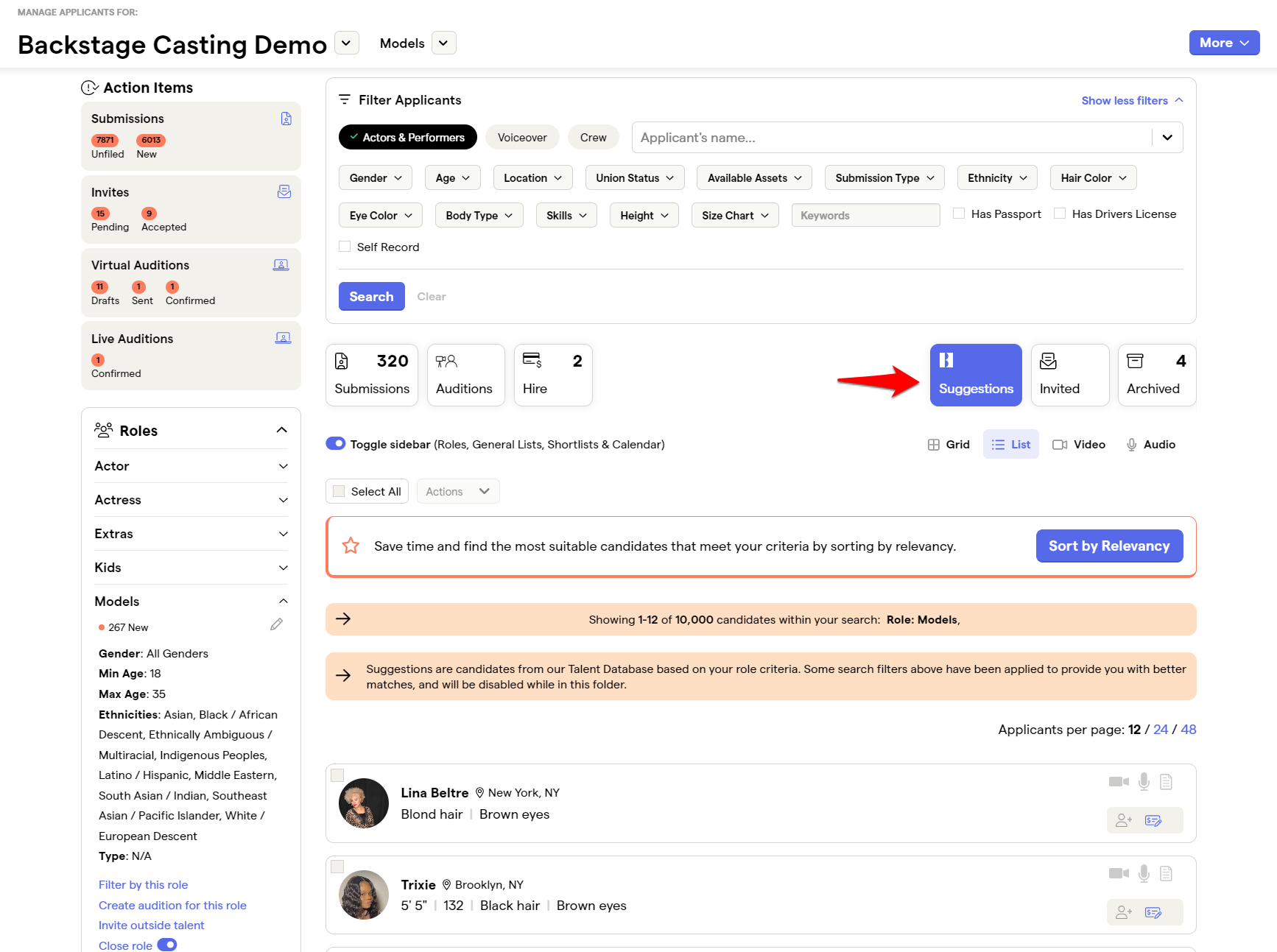Enable the Has Drivers License checkbox

1059,213
